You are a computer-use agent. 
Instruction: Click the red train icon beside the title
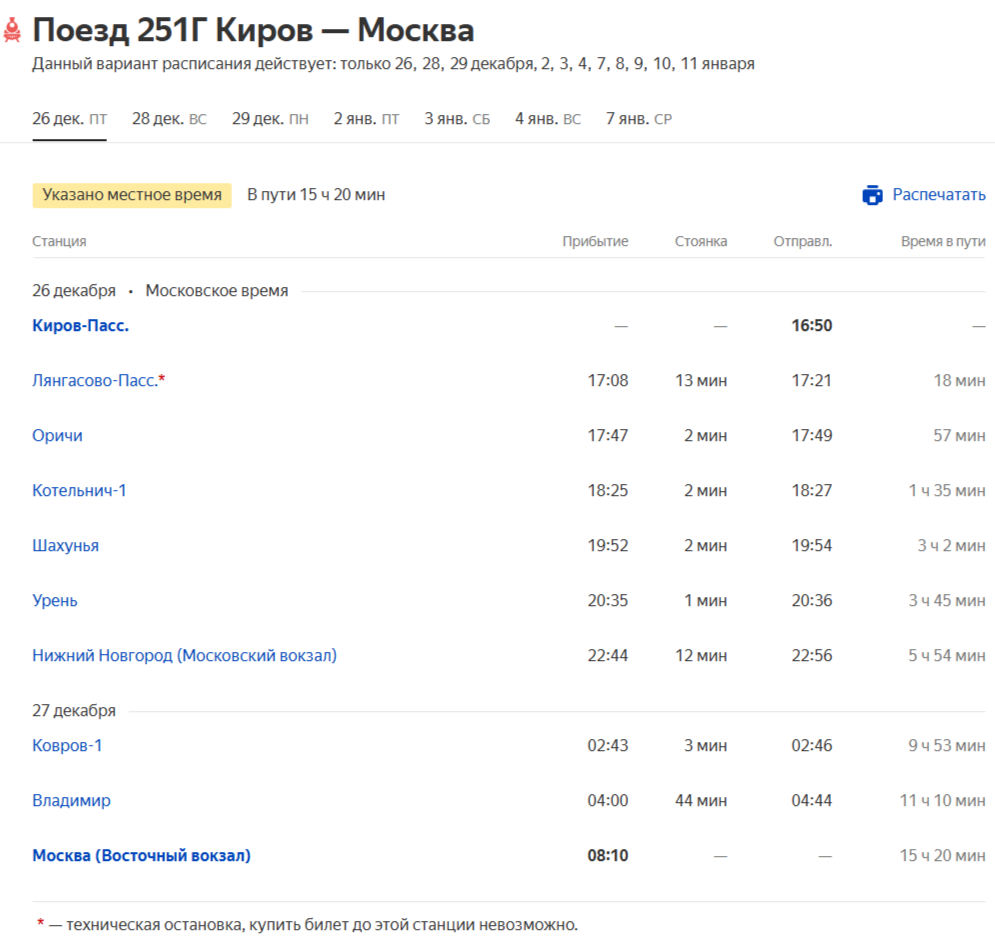[12, 31]
